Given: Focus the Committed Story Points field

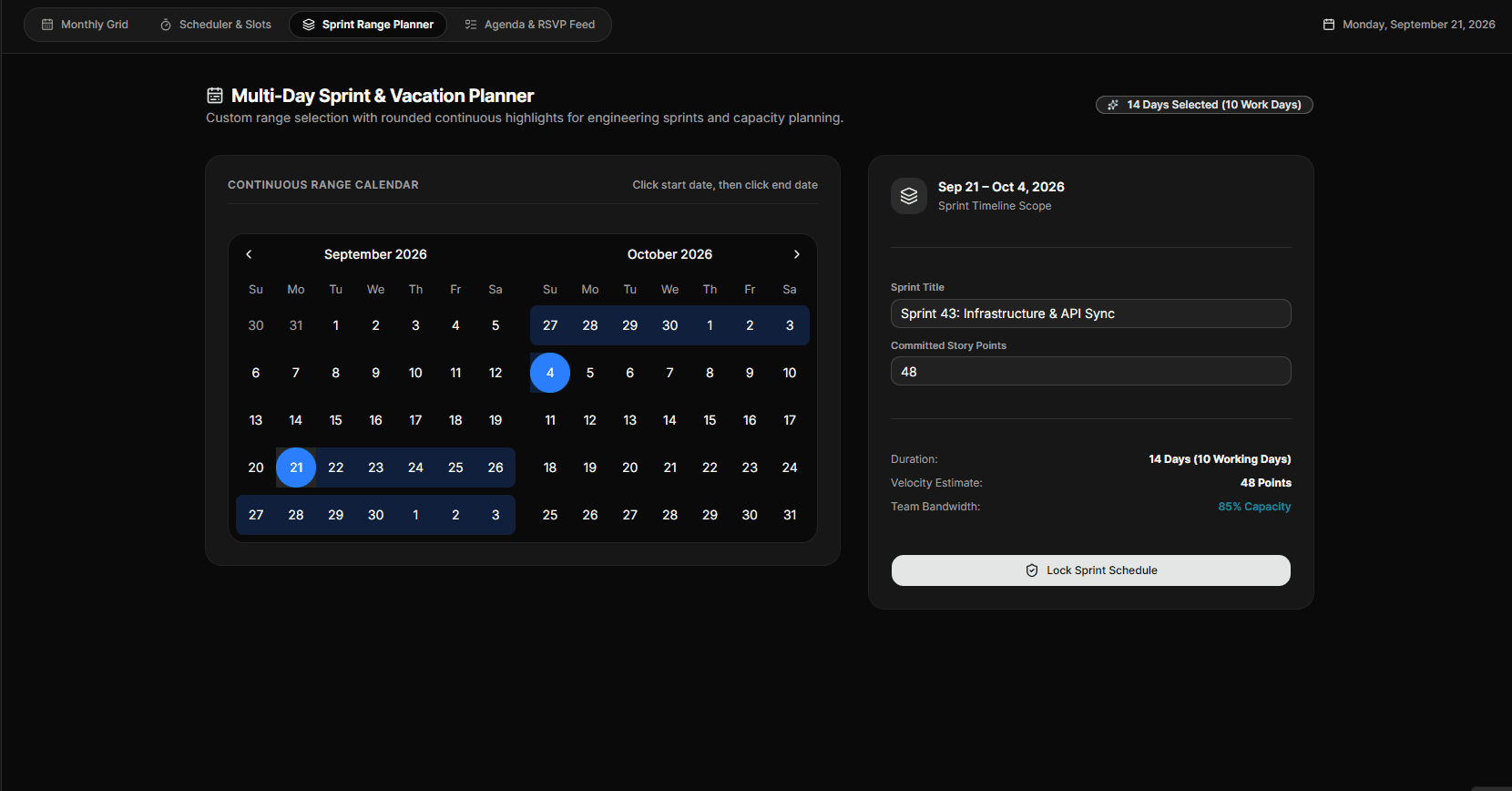Looking at the screenshot, I should pos(1091,371).
